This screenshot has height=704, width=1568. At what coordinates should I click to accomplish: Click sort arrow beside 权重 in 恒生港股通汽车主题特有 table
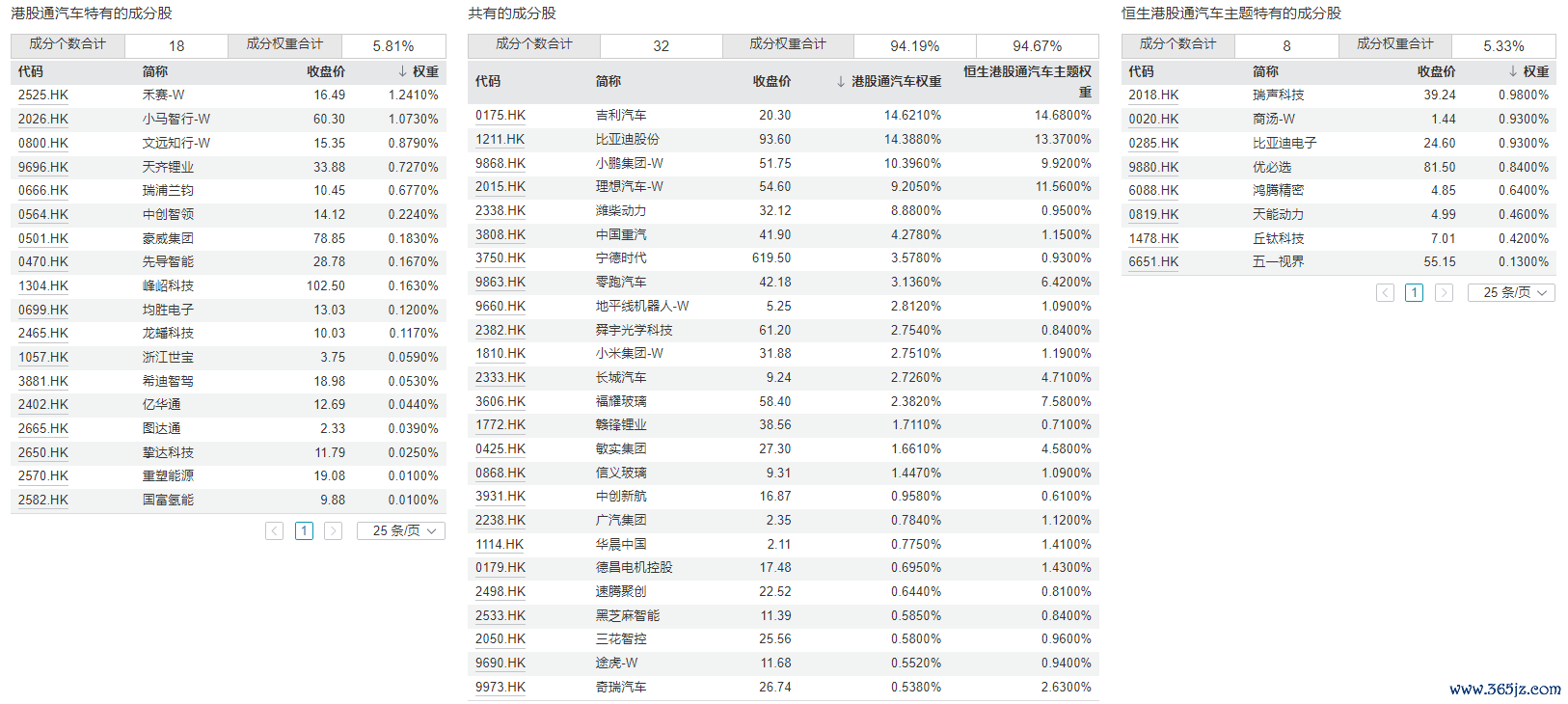(x=1513, y=71)
